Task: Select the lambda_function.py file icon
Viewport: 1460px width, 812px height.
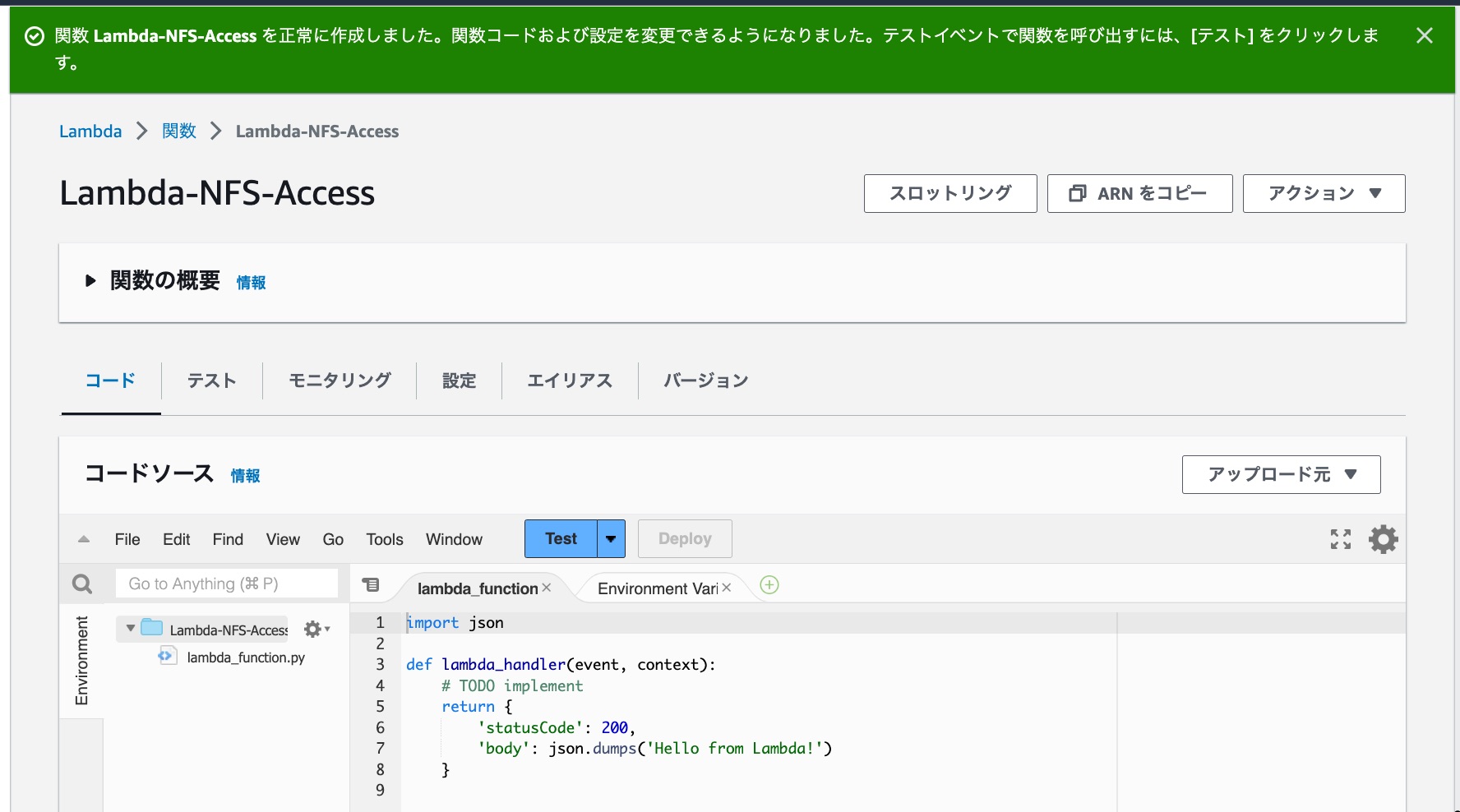Action: tap(167, 657)
